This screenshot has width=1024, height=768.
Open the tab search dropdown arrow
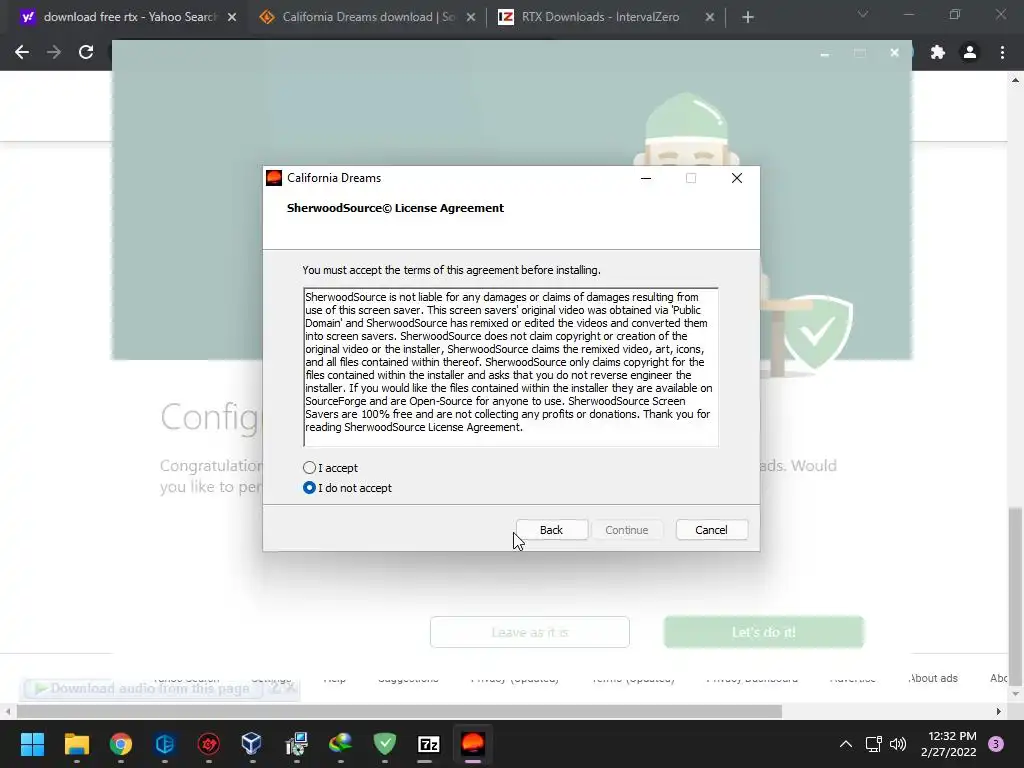(x=863, y=14)
